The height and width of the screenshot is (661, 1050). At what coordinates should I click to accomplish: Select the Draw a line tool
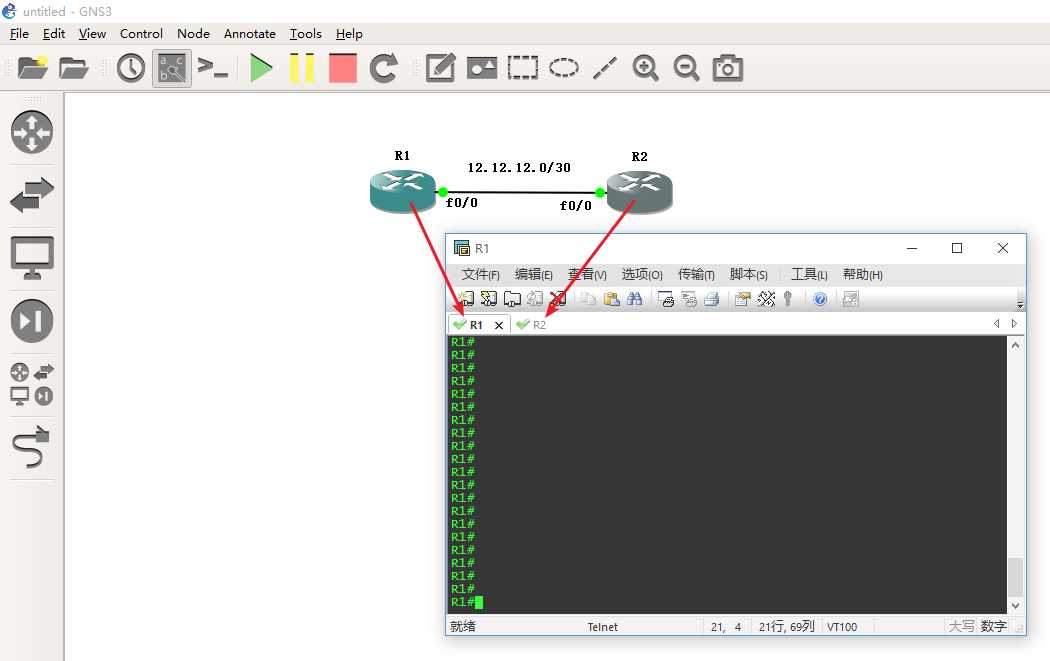click(x=605, y=68)
